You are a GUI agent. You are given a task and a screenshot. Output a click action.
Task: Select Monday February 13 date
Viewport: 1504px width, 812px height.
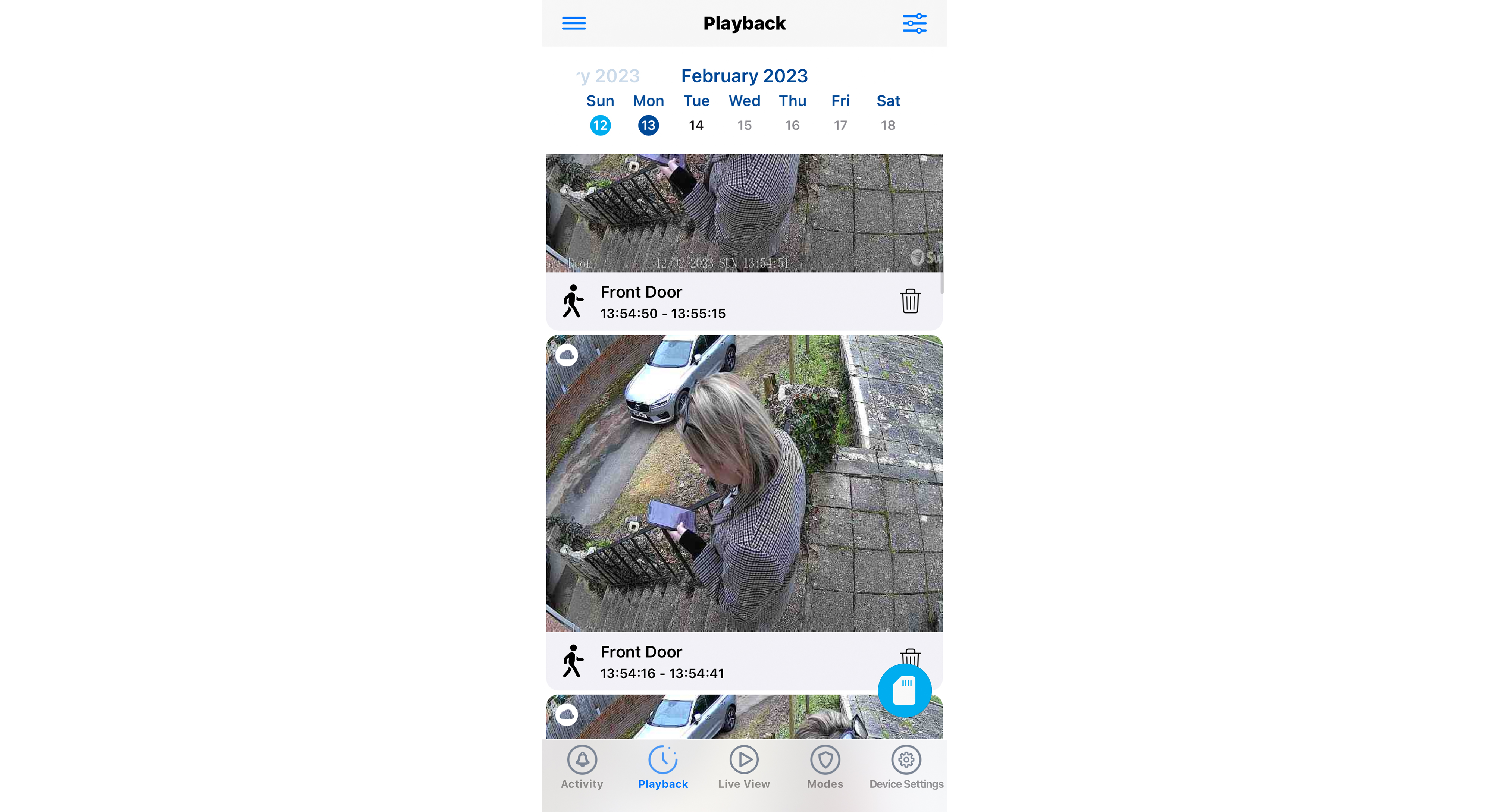(x=648, y=125)
